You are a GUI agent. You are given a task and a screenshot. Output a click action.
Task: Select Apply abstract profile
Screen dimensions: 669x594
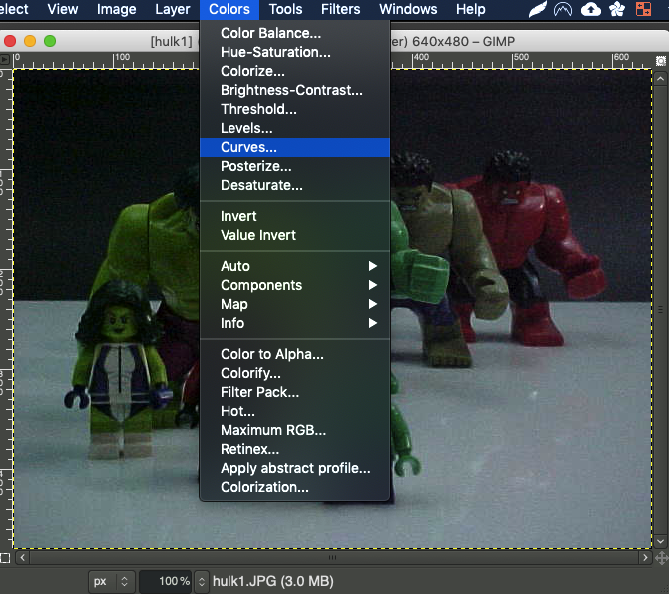click(x=295, y=468)
